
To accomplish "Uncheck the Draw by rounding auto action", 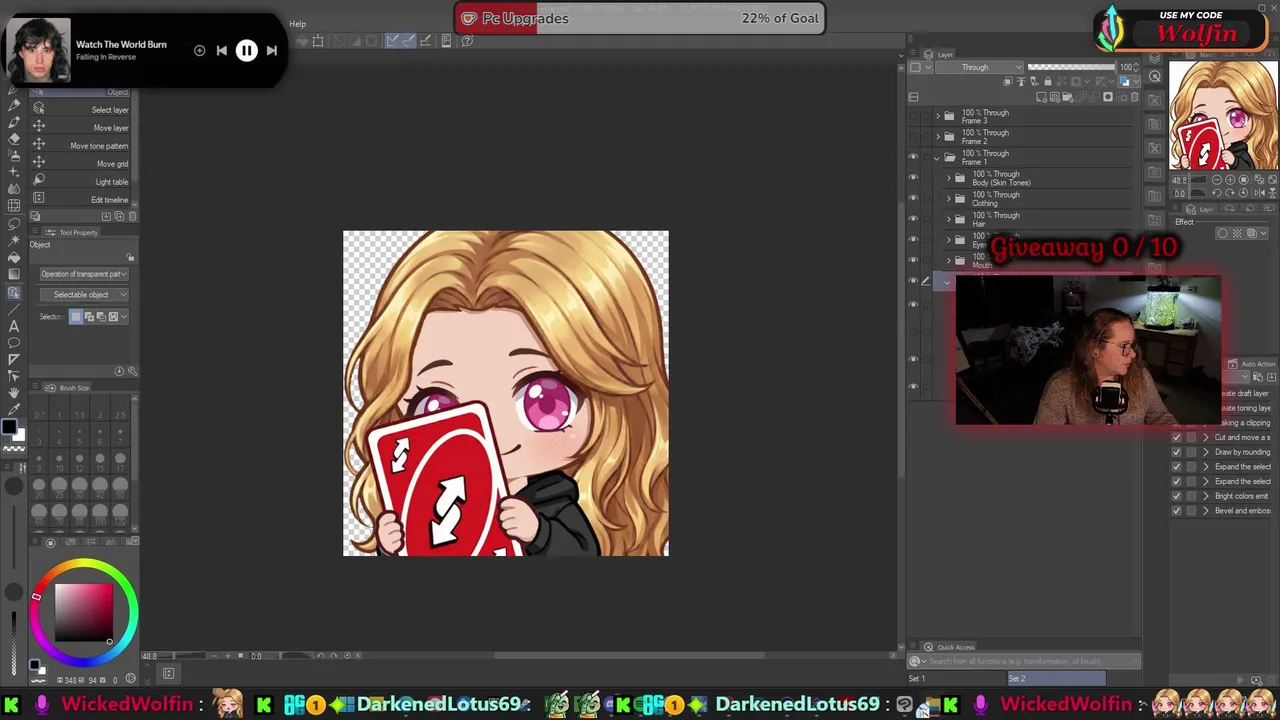I will [x=1176, y=452].
